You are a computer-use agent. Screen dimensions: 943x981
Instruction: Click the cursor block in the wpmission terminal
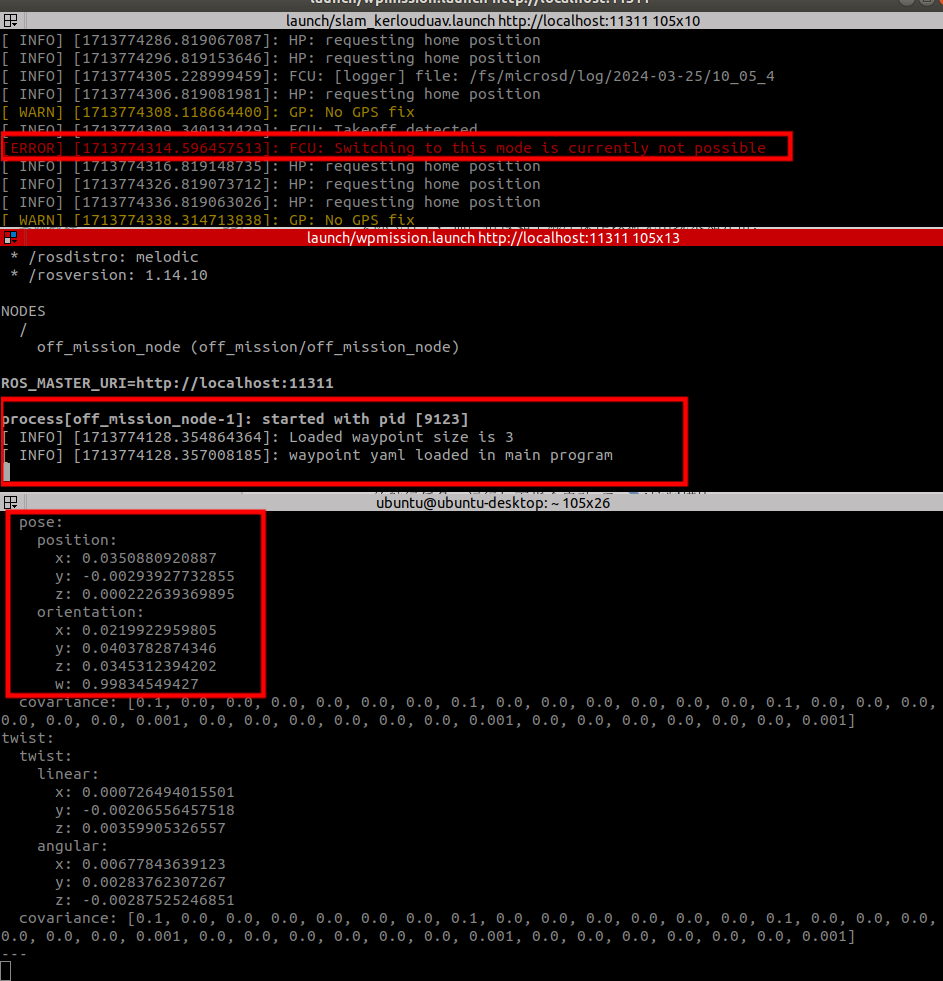[6, 472]
